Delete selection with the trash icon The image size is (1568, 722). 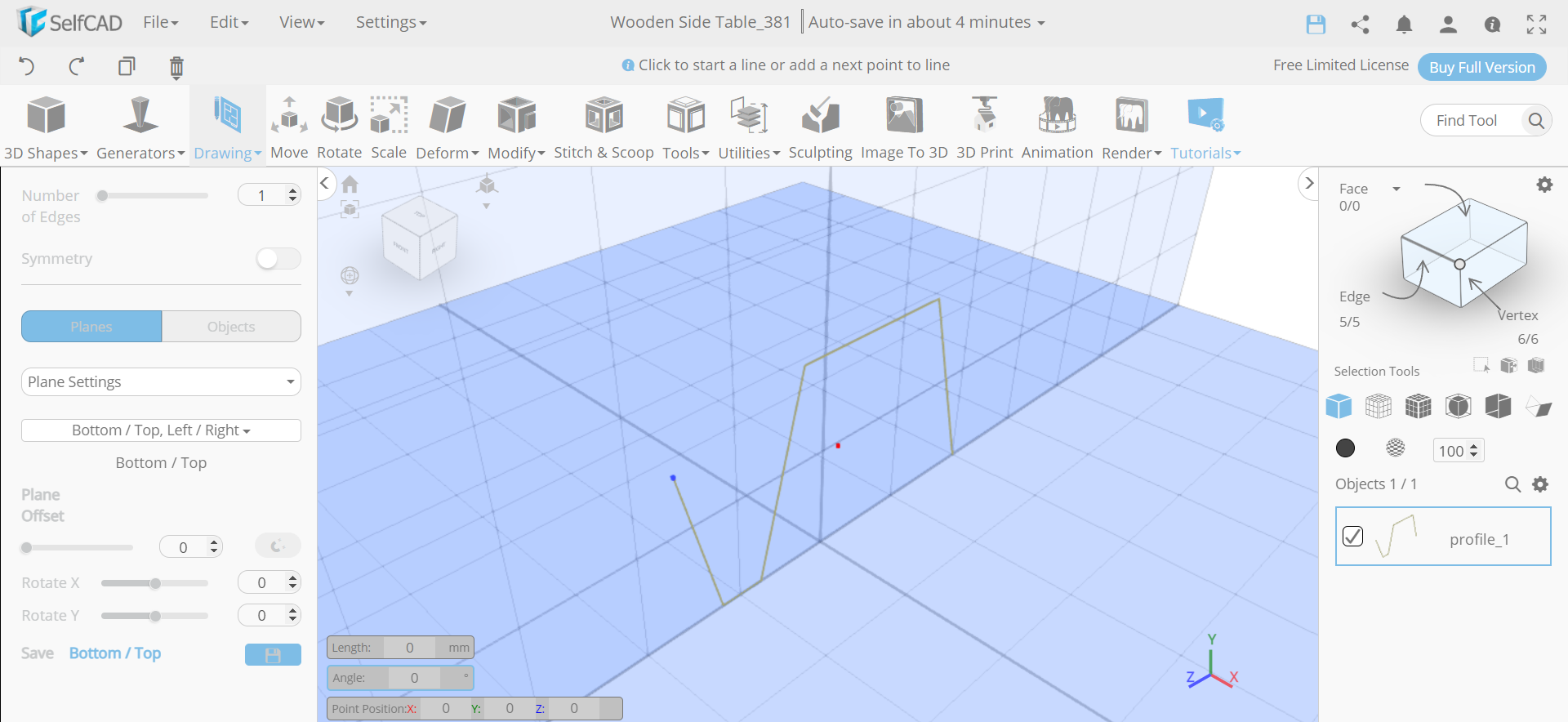click(x=176, y=67)
